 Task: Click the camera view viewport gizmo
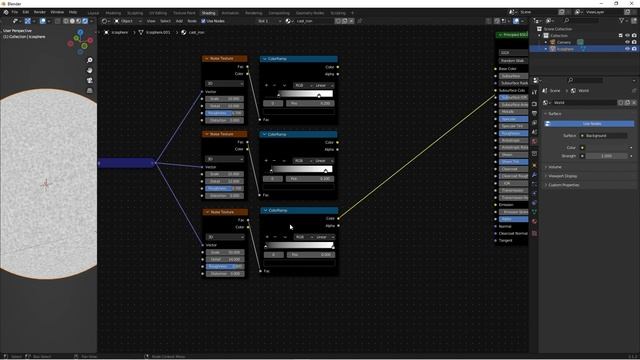tap(90, 80)
